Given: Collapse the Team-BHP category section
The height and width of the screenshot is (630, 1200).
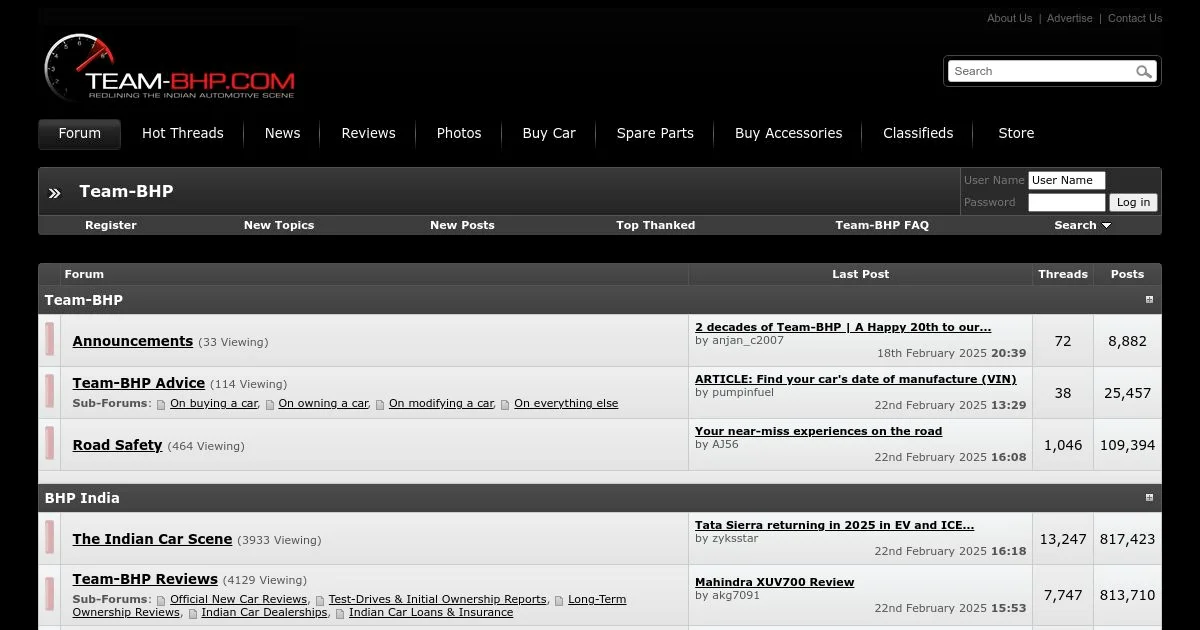Looking at the screenshot, I should click(1149, 300).
